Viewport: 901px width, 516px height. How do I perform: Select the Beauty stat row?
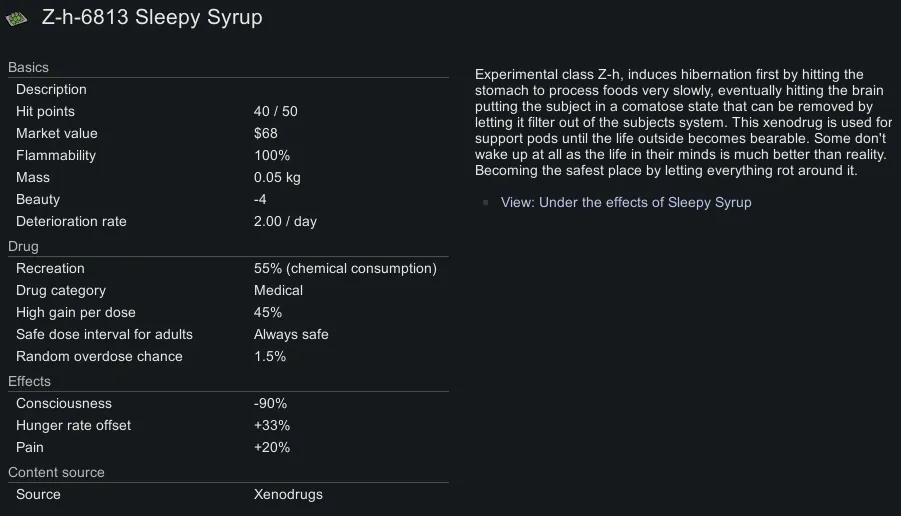[x=228, y=200]
